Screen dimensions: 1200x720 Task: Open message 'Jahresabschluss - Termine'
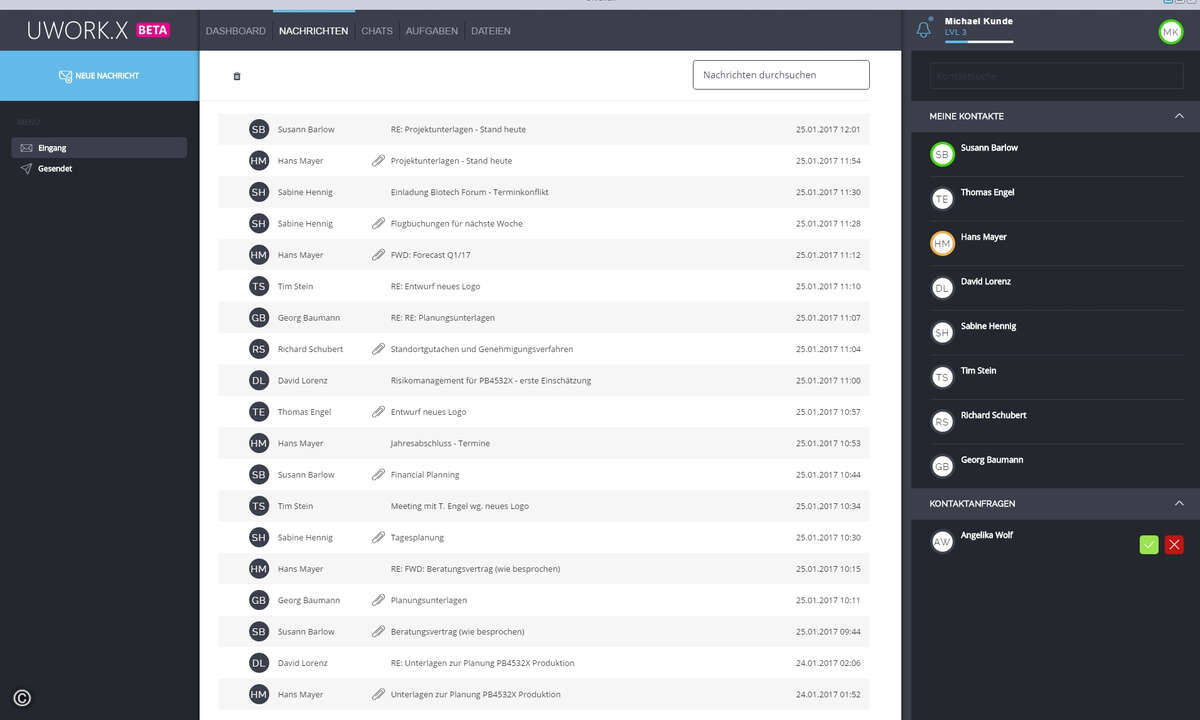pos(440,443)
